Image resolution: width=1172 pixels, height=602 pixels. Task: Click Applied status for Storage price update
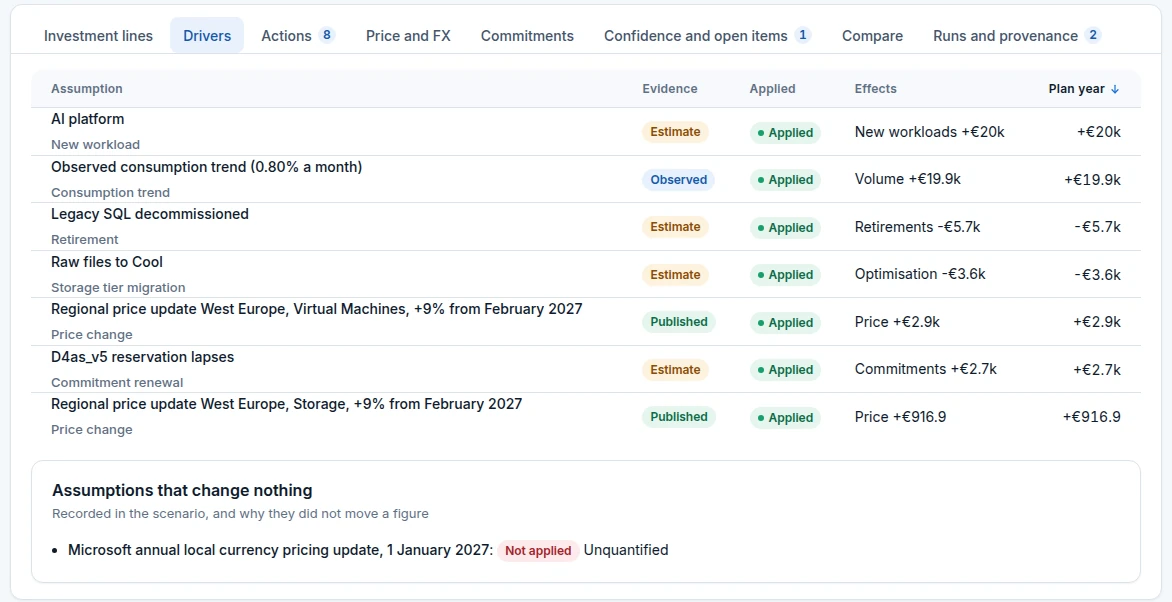point(785,417)
